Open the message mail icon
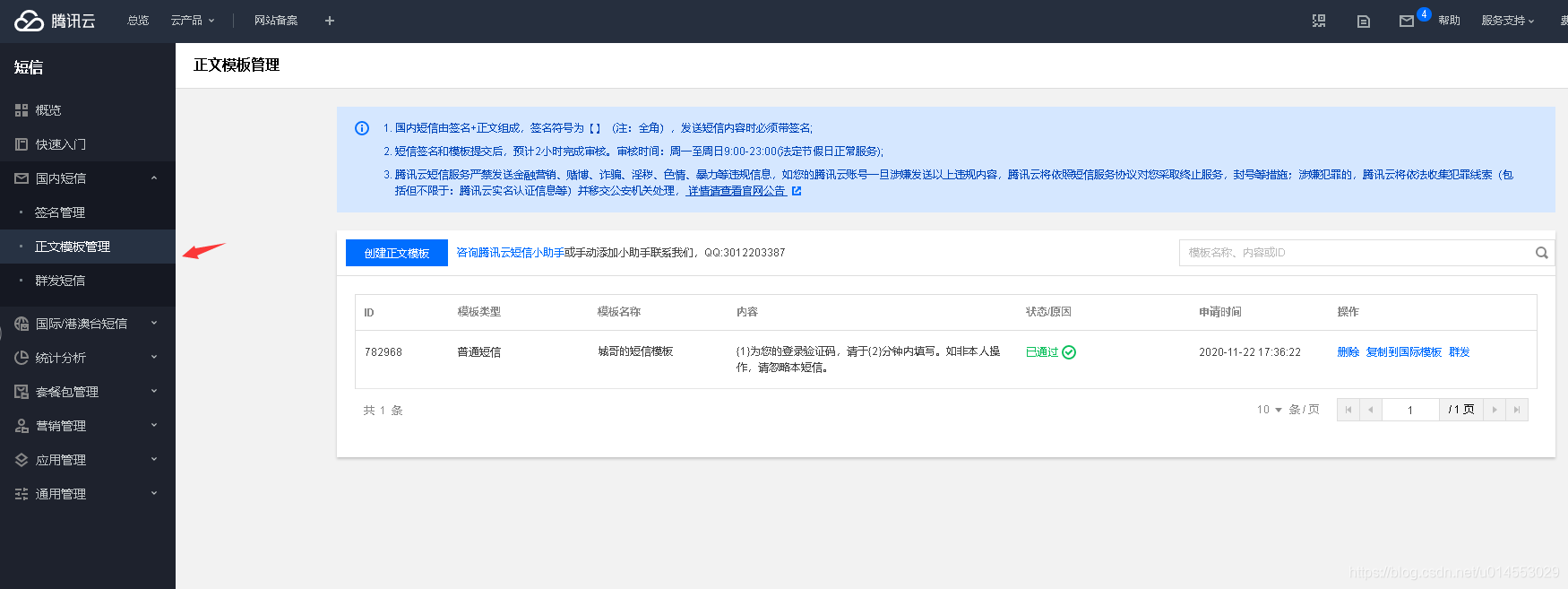 click(1407, 22)
